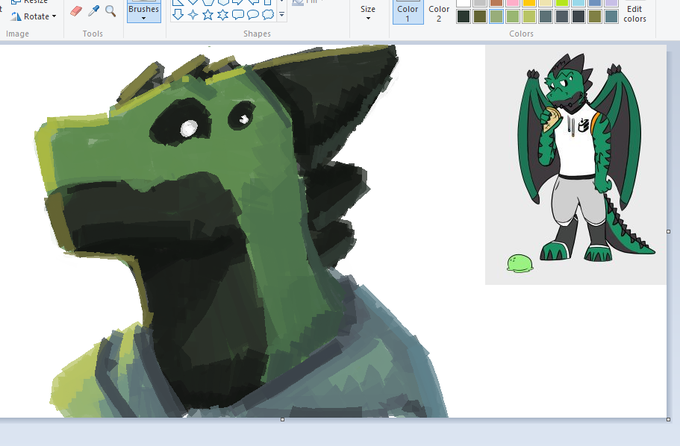
Task: Click the canvas bottom-edge resize handle
Action: [282, 420]
